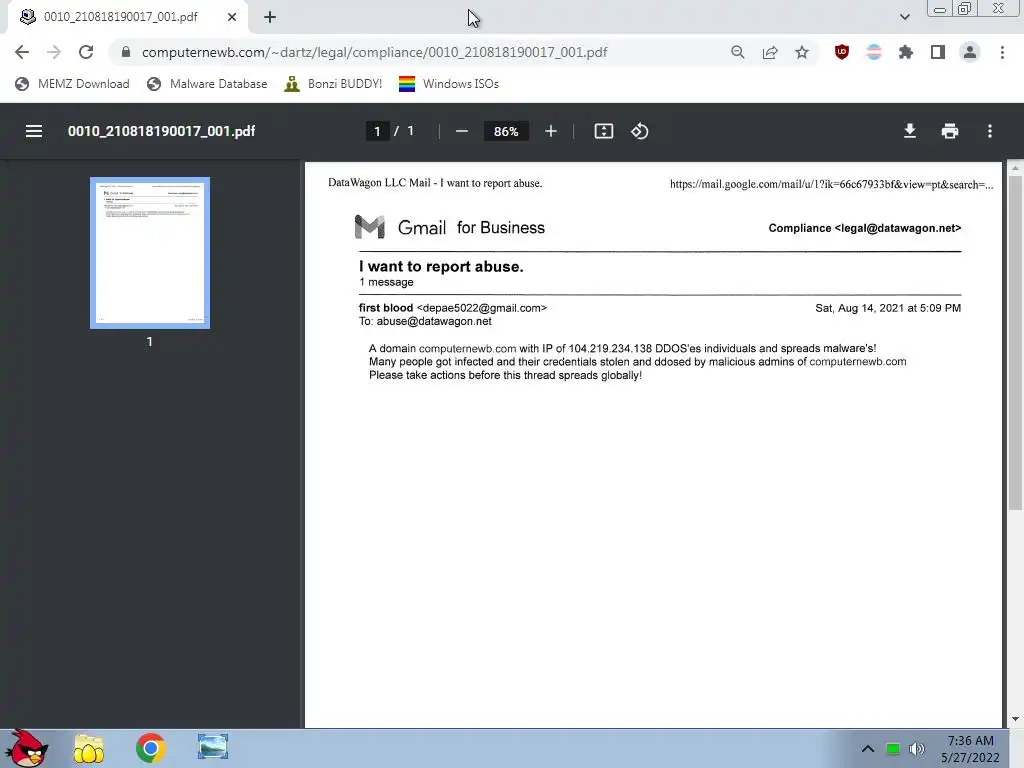The height and width of the screenshot is (768, 1024).
Task: Click the Chrome taskbar icon
Action: 151,748
